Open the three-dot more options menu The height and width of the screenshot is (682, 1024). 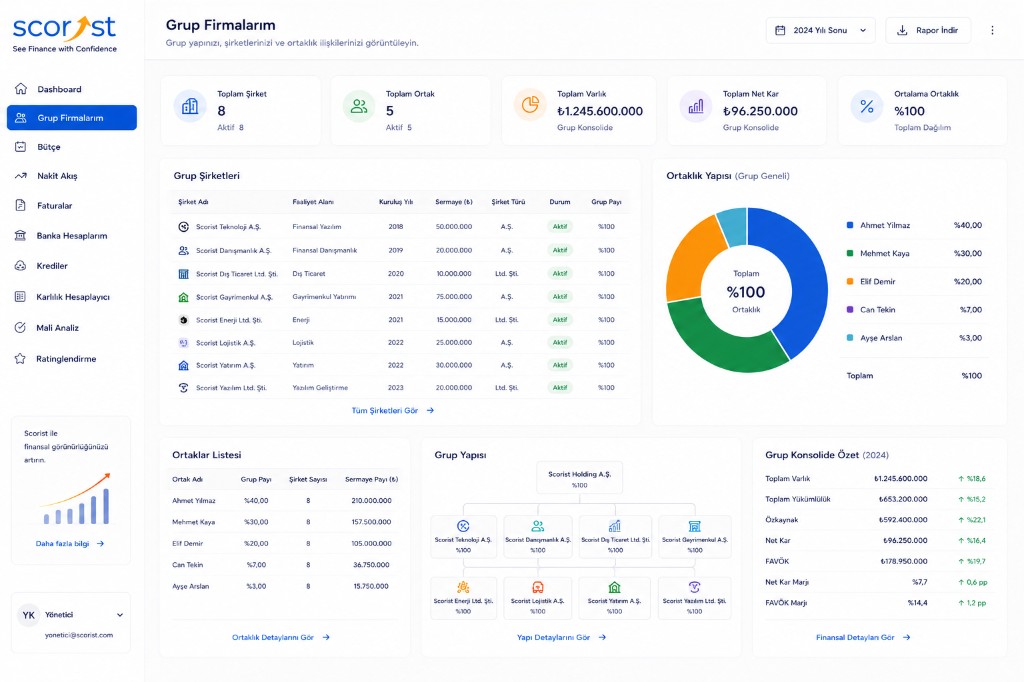992,30
